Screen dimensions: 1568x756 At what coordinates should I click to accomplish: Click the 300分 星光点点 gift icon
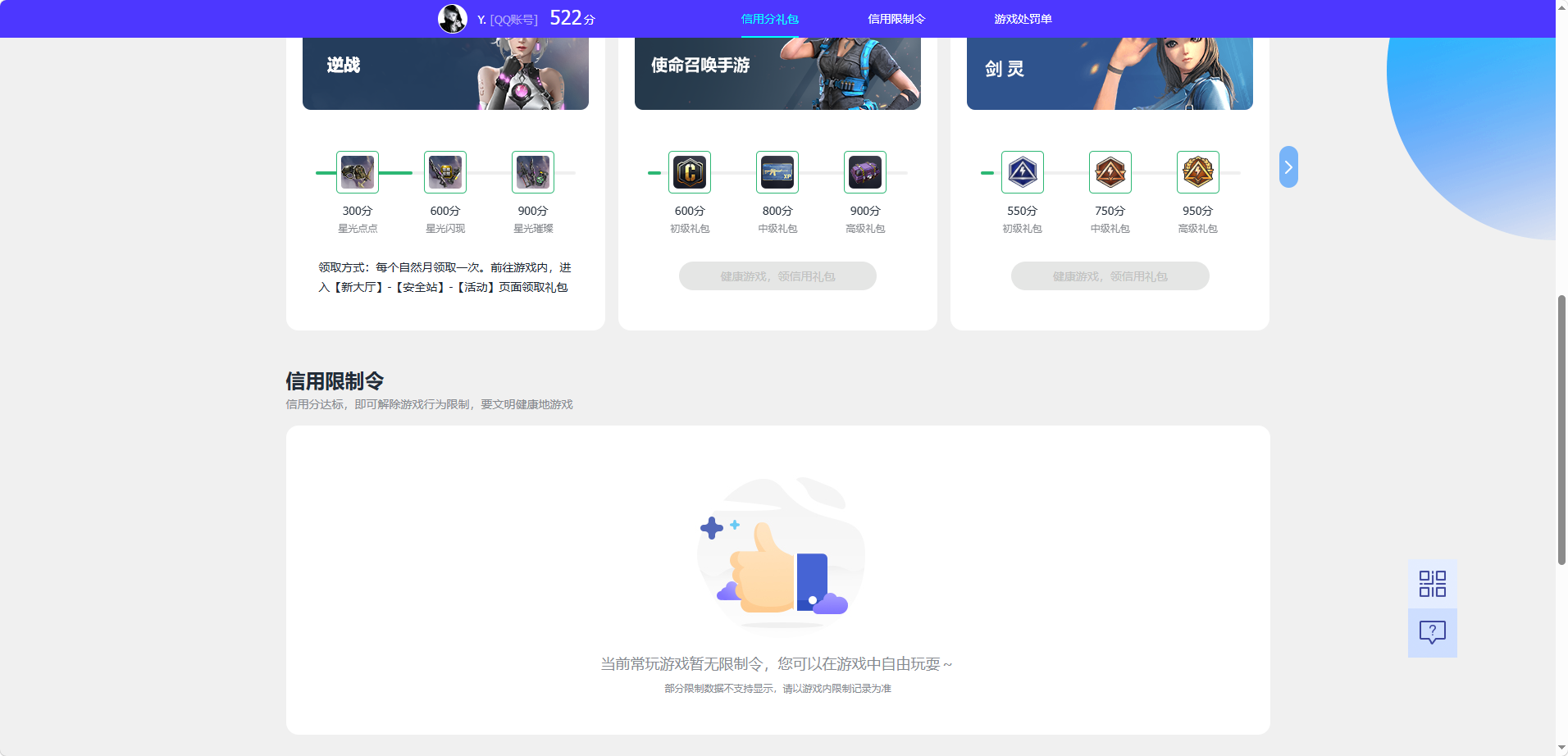tap(358, 172)
